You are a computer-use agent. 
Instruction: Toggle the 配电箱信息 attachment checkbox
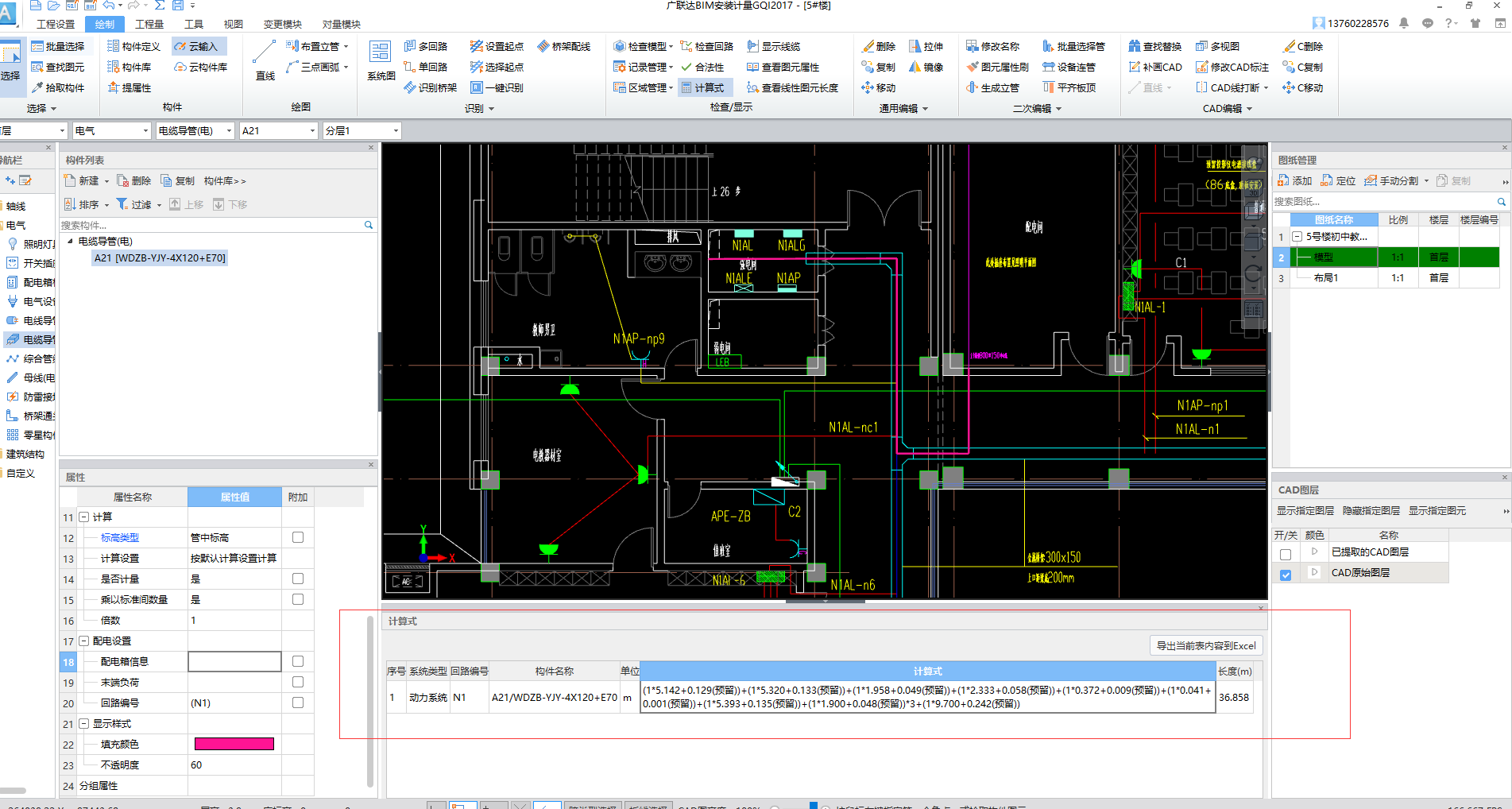298,661
